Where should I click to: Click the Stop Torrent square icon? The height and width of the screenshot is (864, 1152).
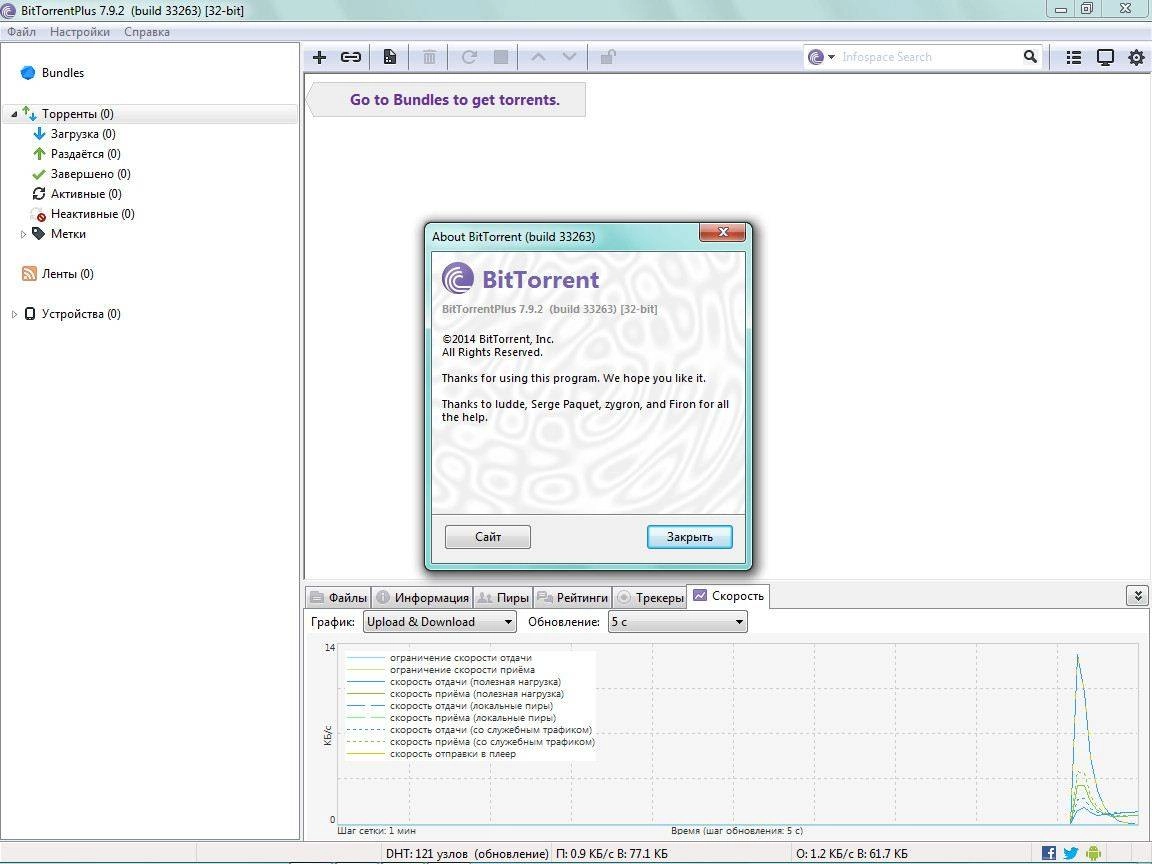[501, 57]
